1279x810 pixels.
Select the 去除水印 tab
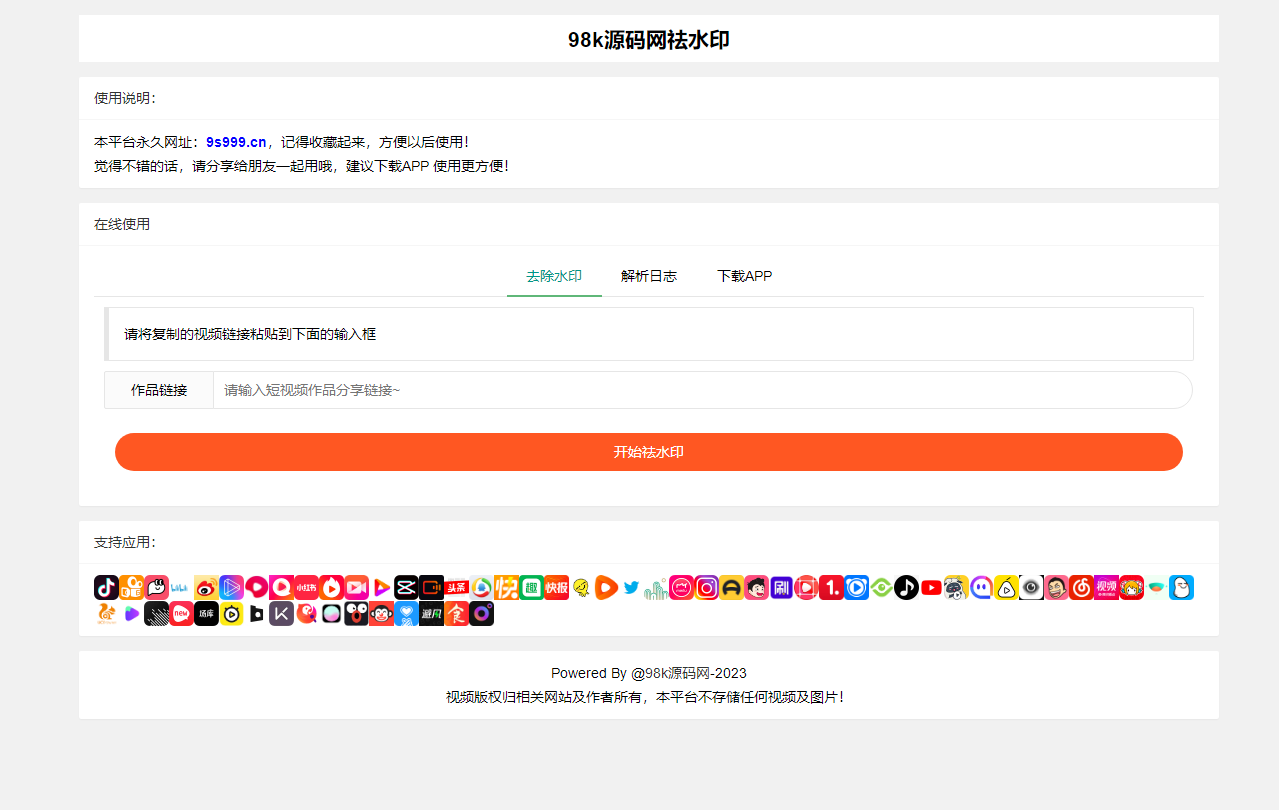click(x=554, y=276)
